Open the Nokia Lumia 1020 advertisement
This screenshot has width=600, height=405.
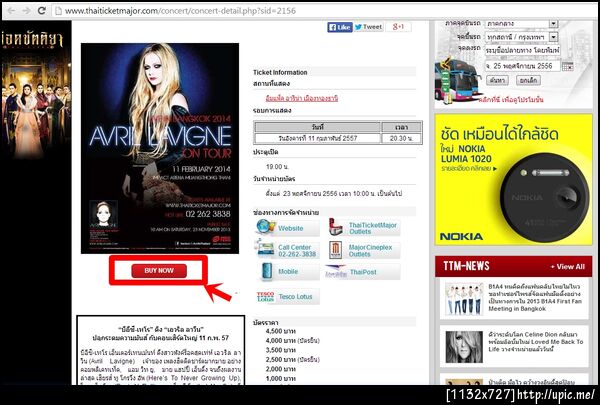coord(514,180)
